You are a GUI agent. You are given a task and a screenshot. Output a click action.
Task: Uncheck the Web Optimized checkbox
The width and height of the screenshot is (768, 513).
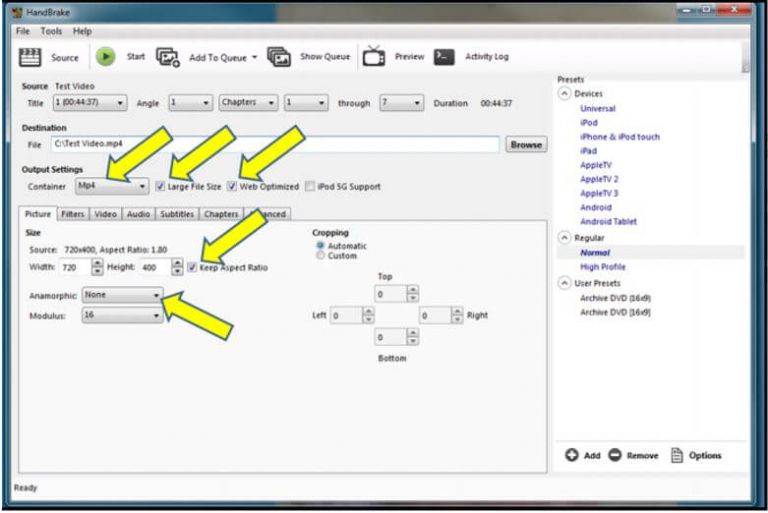point(233,186)
